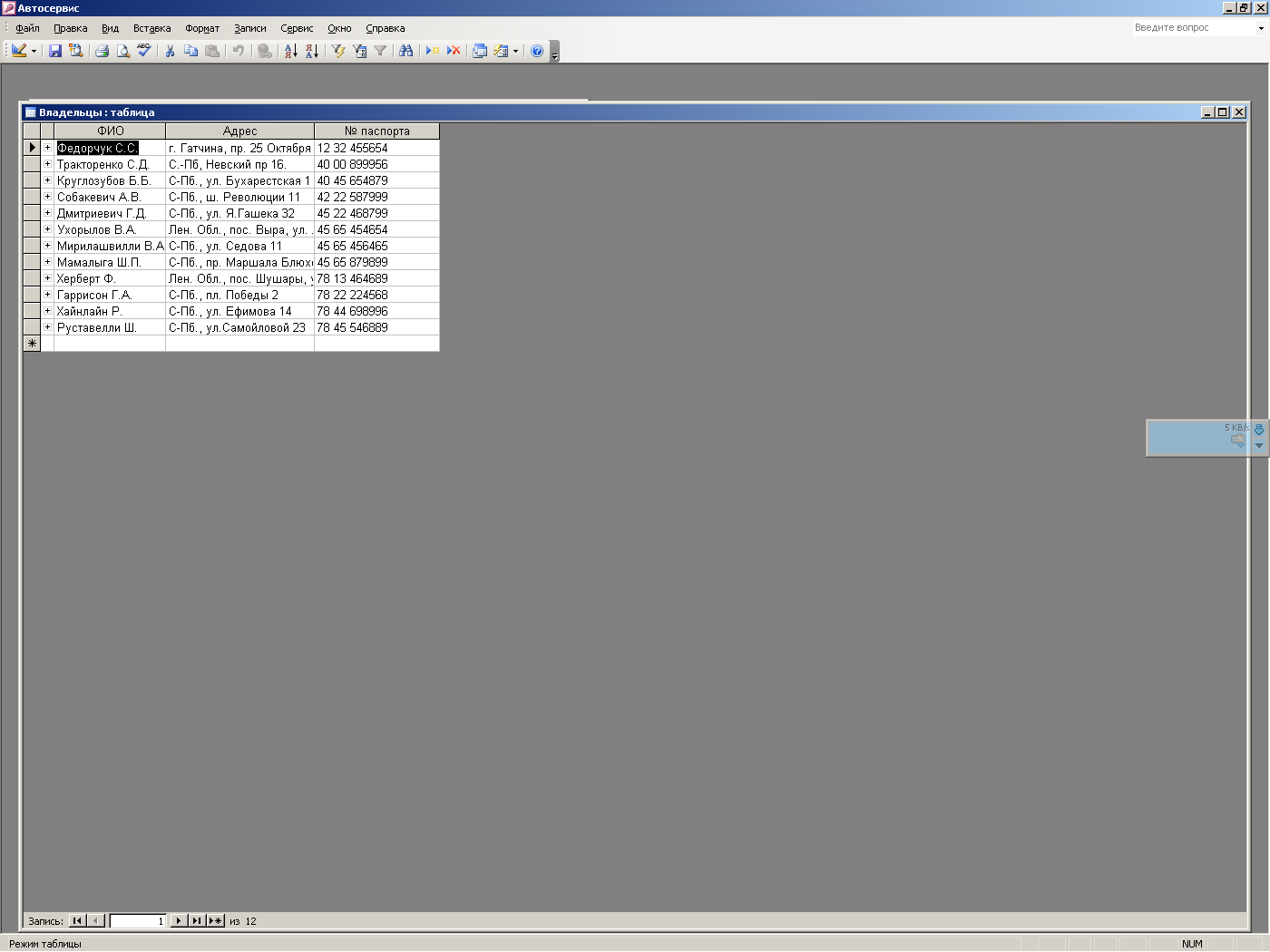
Task: Select the cell 'Мирилашвилли В.А'
Action: pyautogui.click(x=110, y=246)
